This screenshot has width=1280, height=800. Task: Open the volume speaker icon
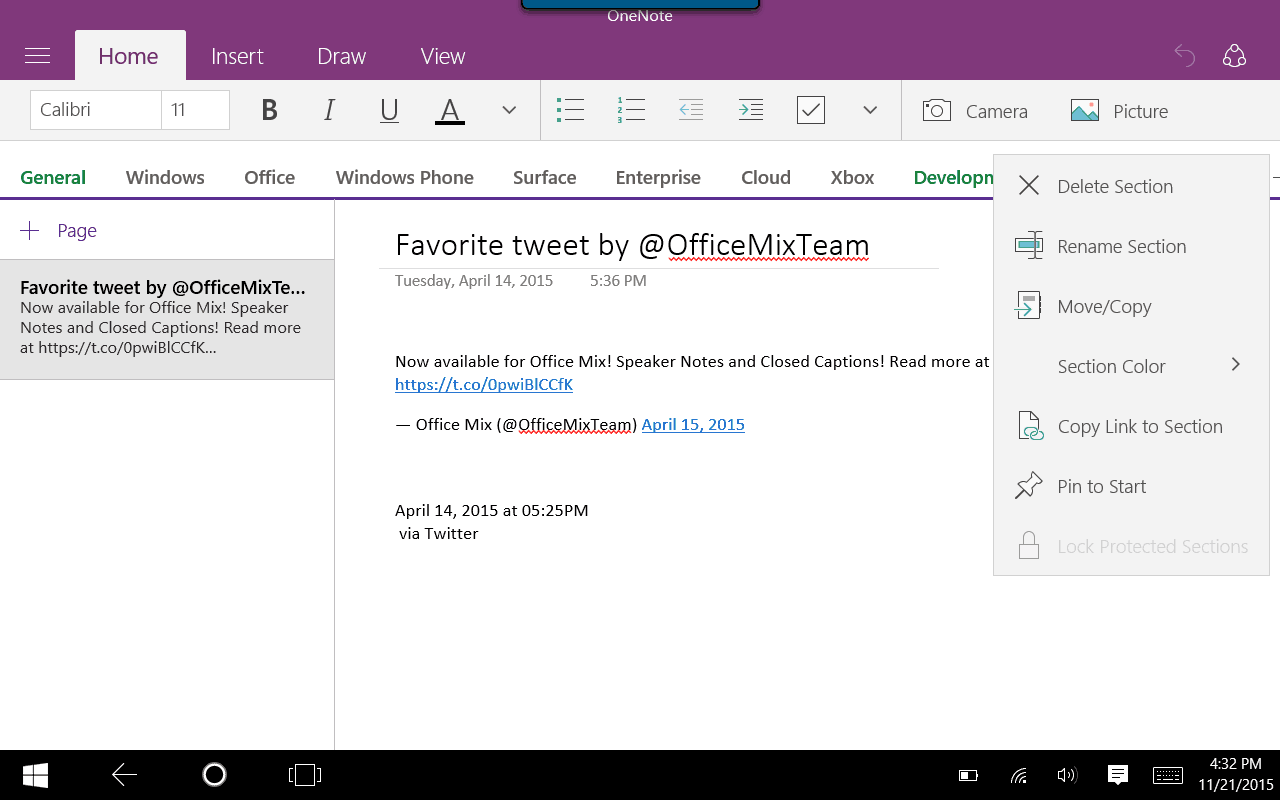1067,775
